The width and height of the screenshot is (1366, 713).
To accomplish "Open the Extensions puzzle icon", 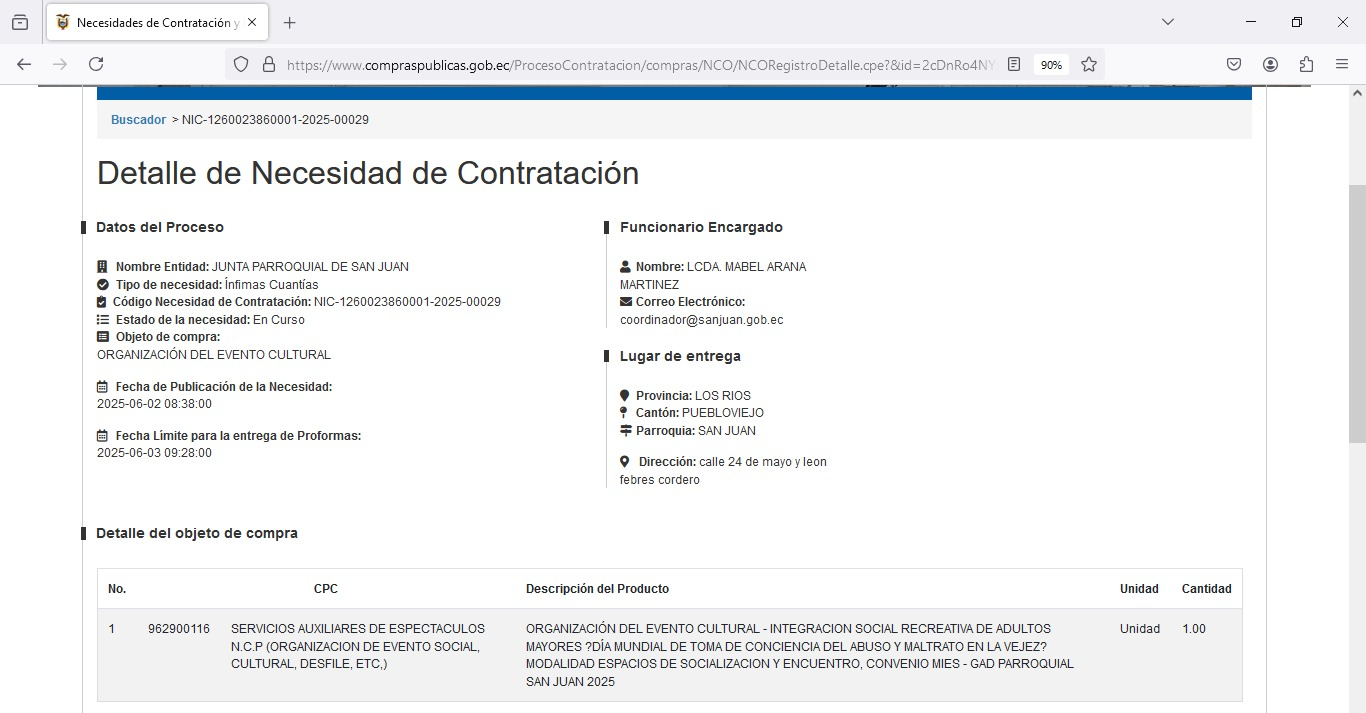I will (x=1306, y=64).
